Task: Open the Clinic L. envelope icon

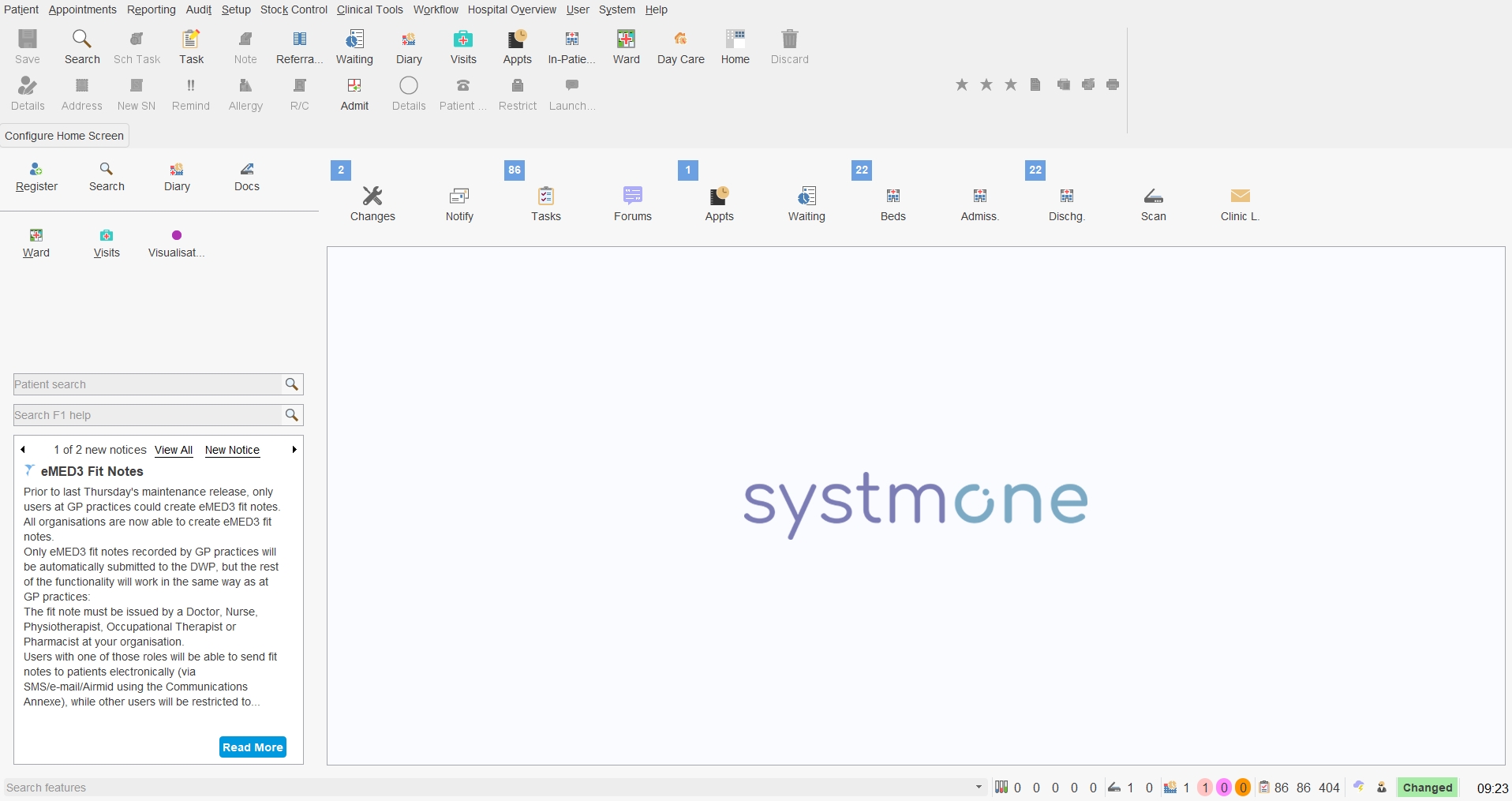Action: (1240, 204)
